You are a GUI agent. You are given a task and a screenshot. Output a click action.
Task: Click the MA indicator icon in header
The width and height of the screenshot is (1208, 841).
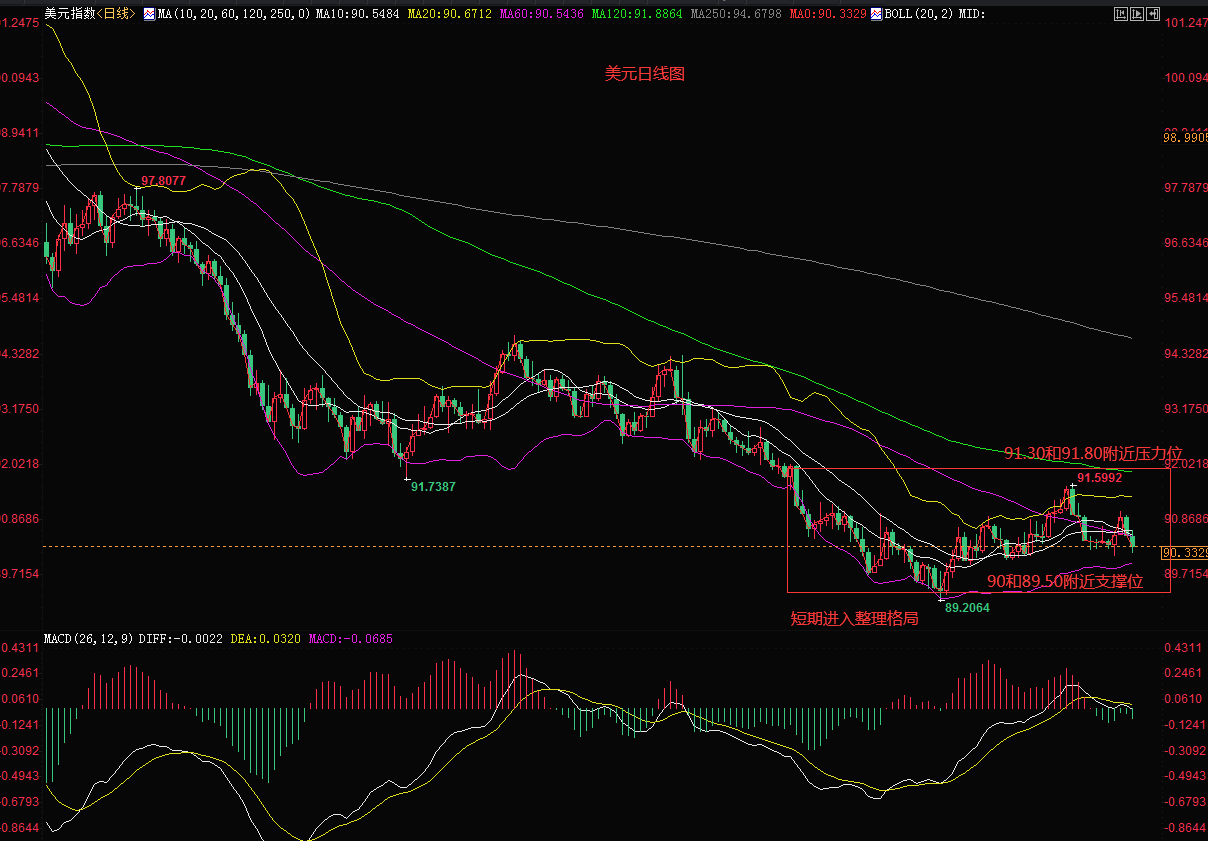(x=149, y=14)
